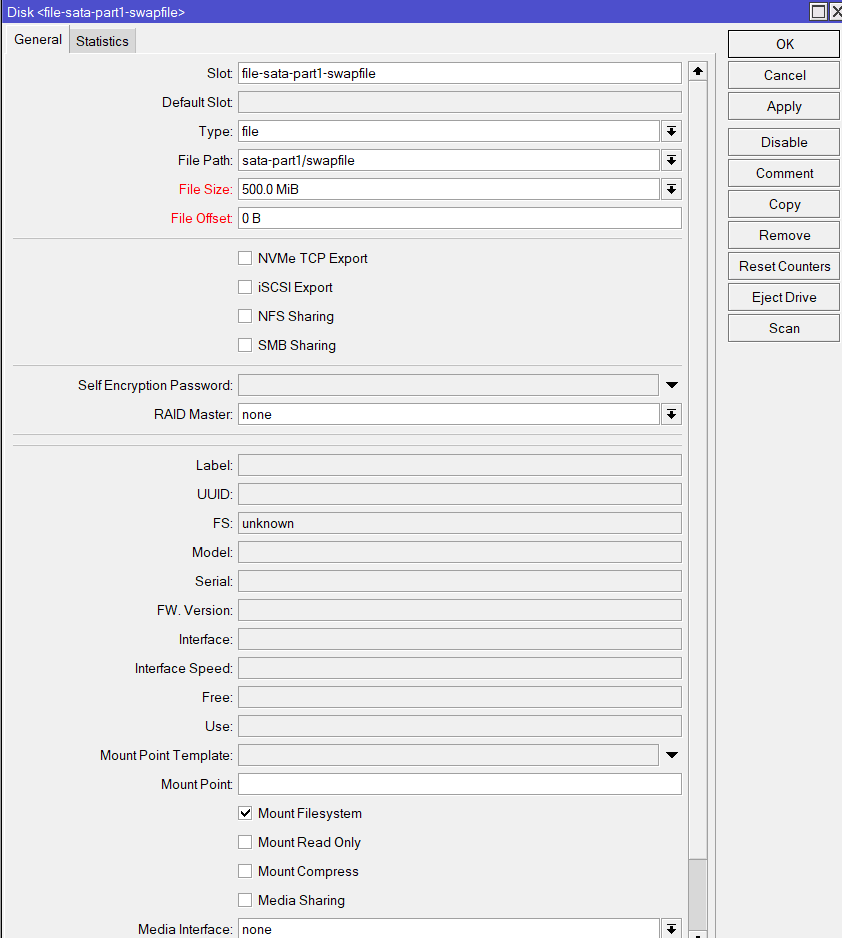Add a Comment to the disk

[784, 173]
